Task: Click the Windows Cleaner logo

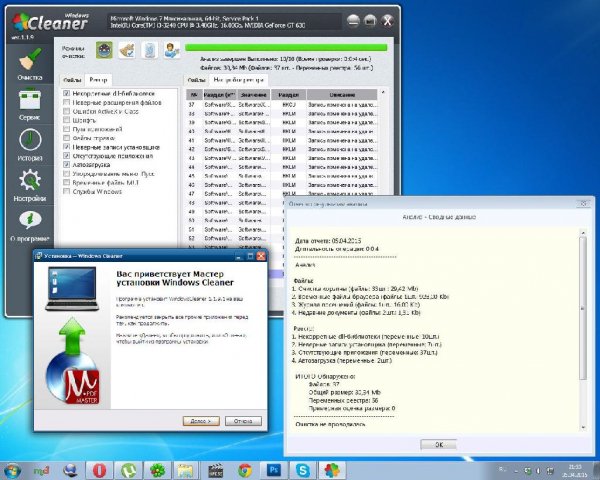Action: 51,22
